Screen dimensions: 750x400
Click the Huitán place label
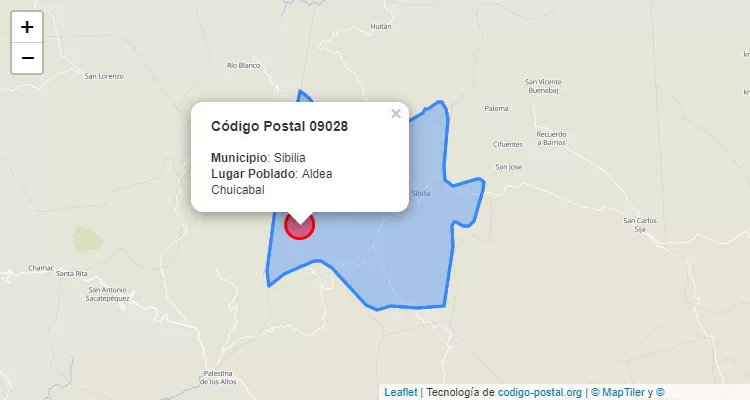click(381, 27)
